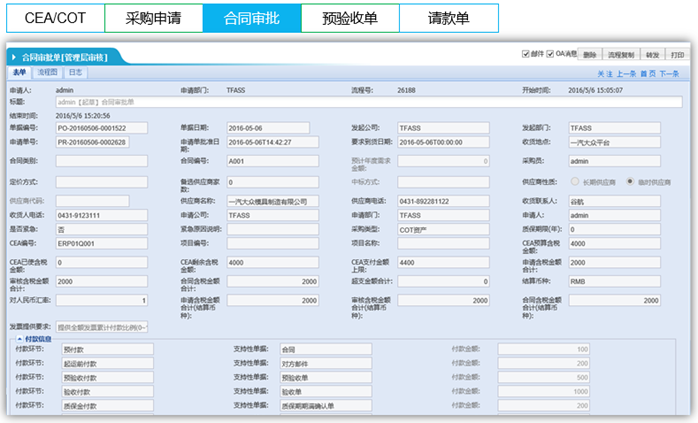698x423 pixels.
Task: Click the 紧急原因说明 field
Action: click(273, 229)
